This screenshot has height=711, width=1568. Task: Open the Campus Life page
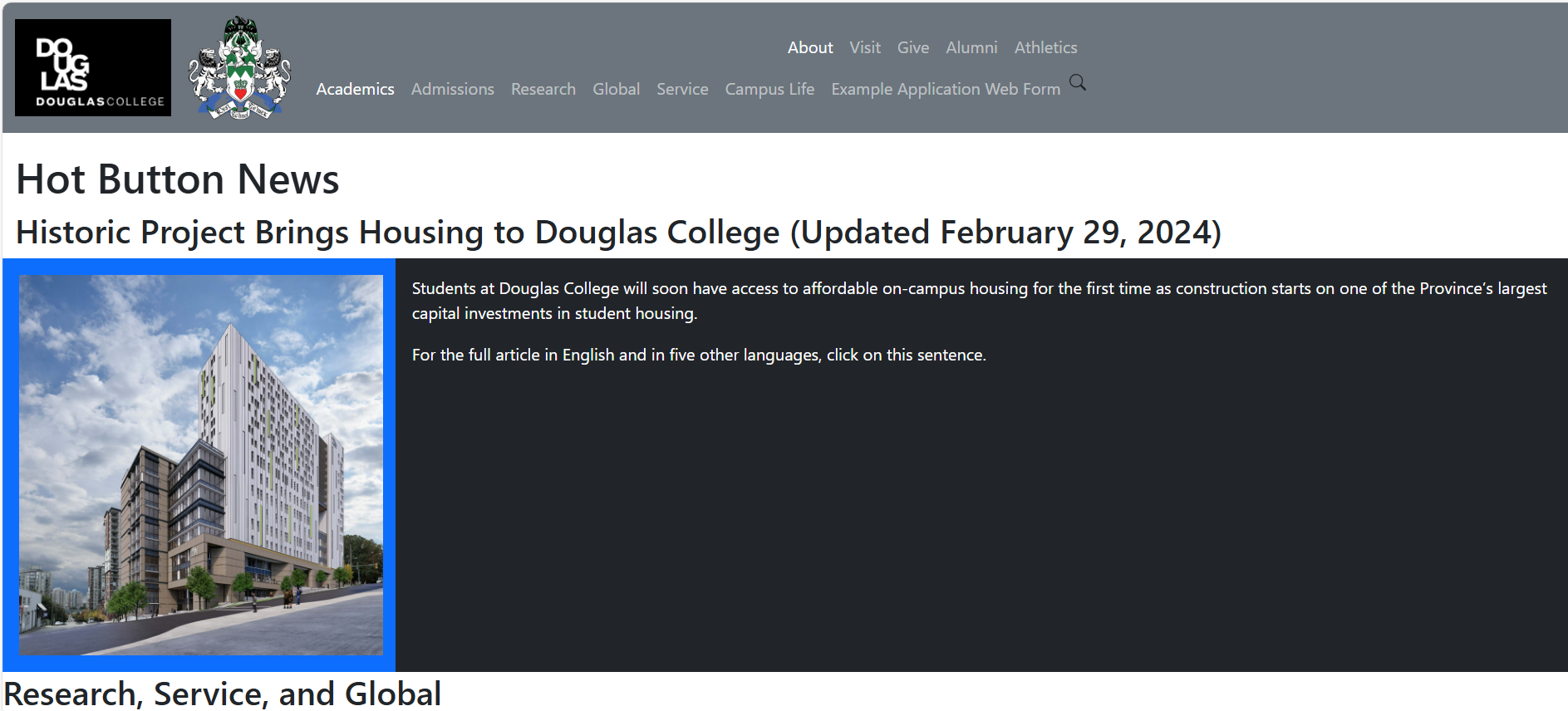[x=769, y=90]
